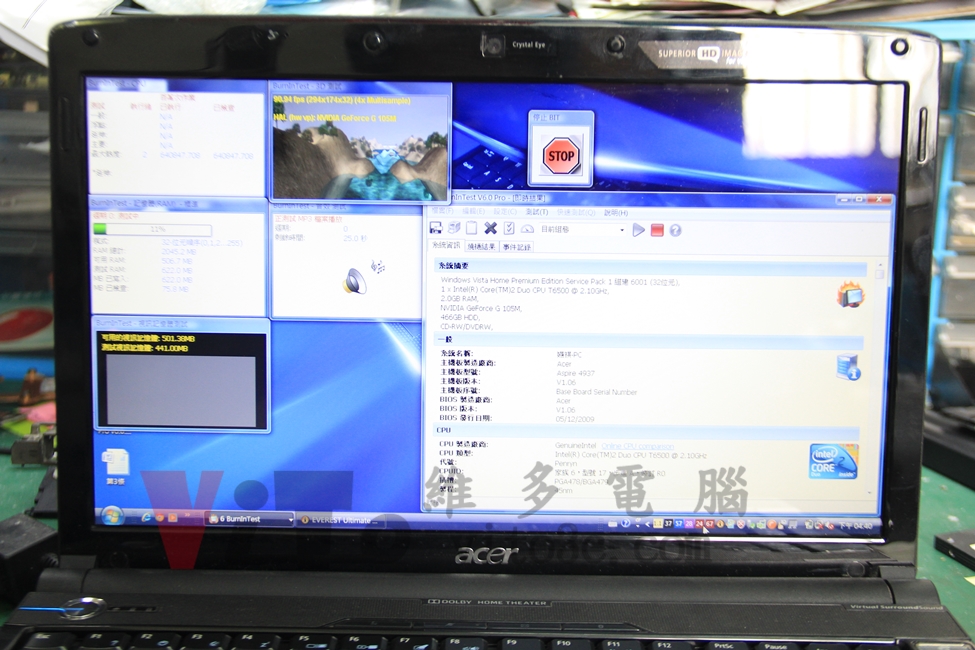Open the 快速測試(Q) menu
Screen dimensions: 975x650
pyautogui.click(x=576, y=213)
